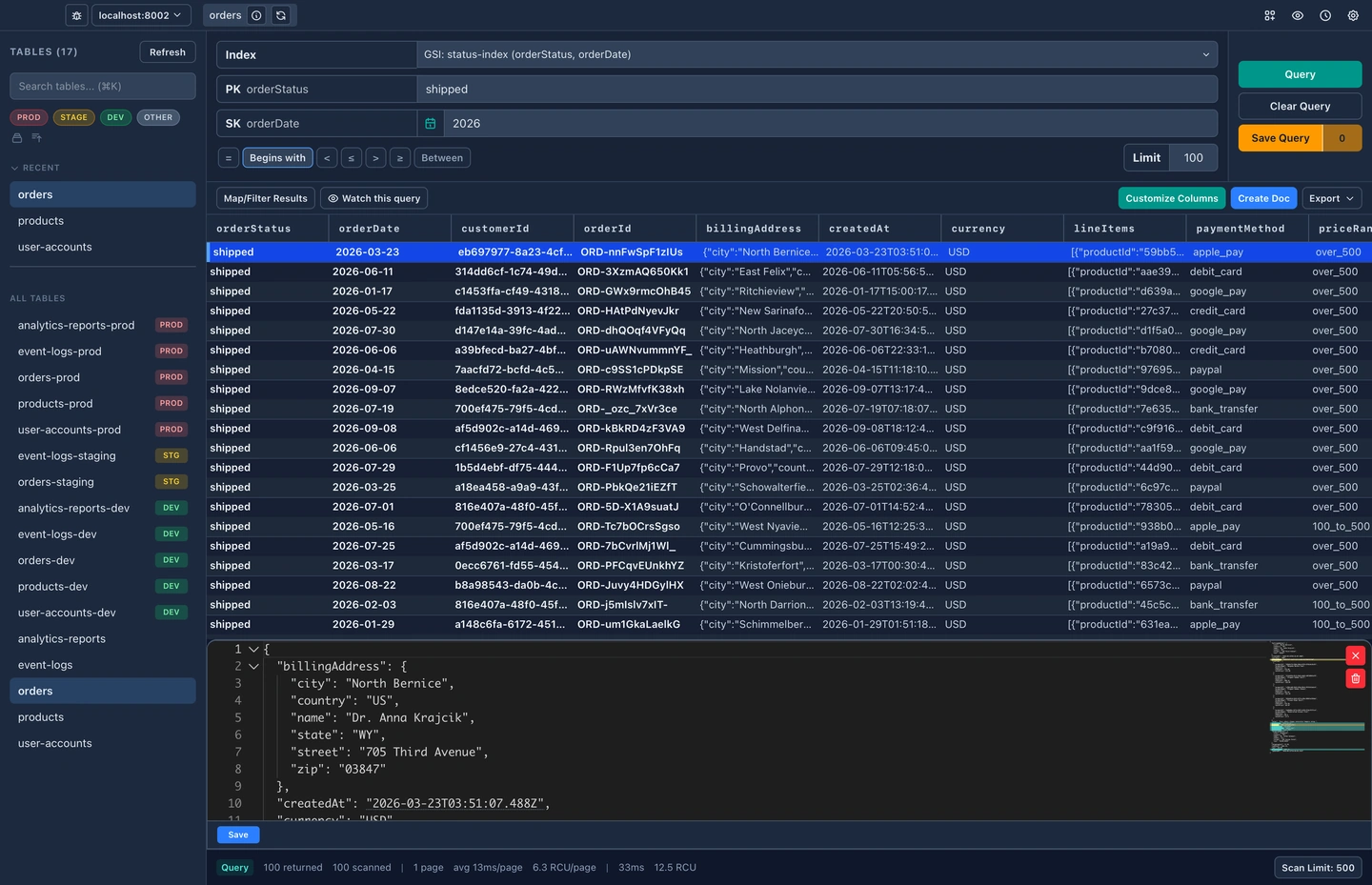Click saved queries count 0 badge
1372x885 pixels.
click(x=1342, y=138)
